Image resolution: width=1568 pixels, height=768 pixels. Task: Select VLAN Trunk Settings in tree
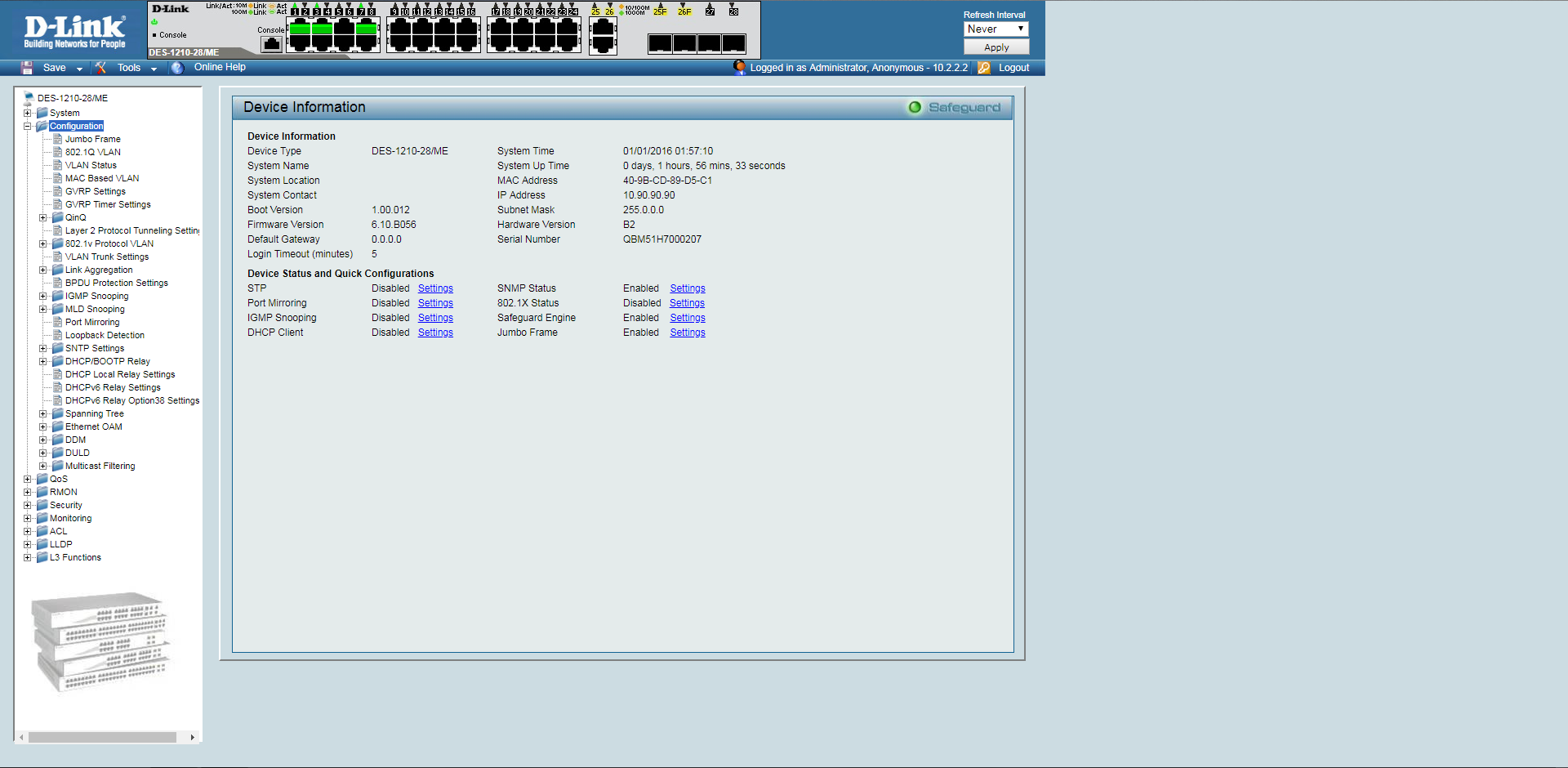107,257
